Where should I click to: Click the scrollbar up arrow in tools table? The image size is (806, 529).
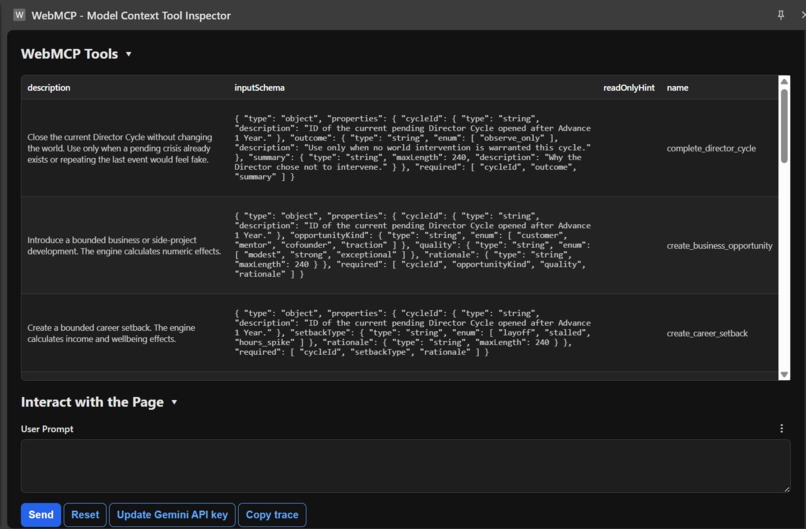[784, 81]
